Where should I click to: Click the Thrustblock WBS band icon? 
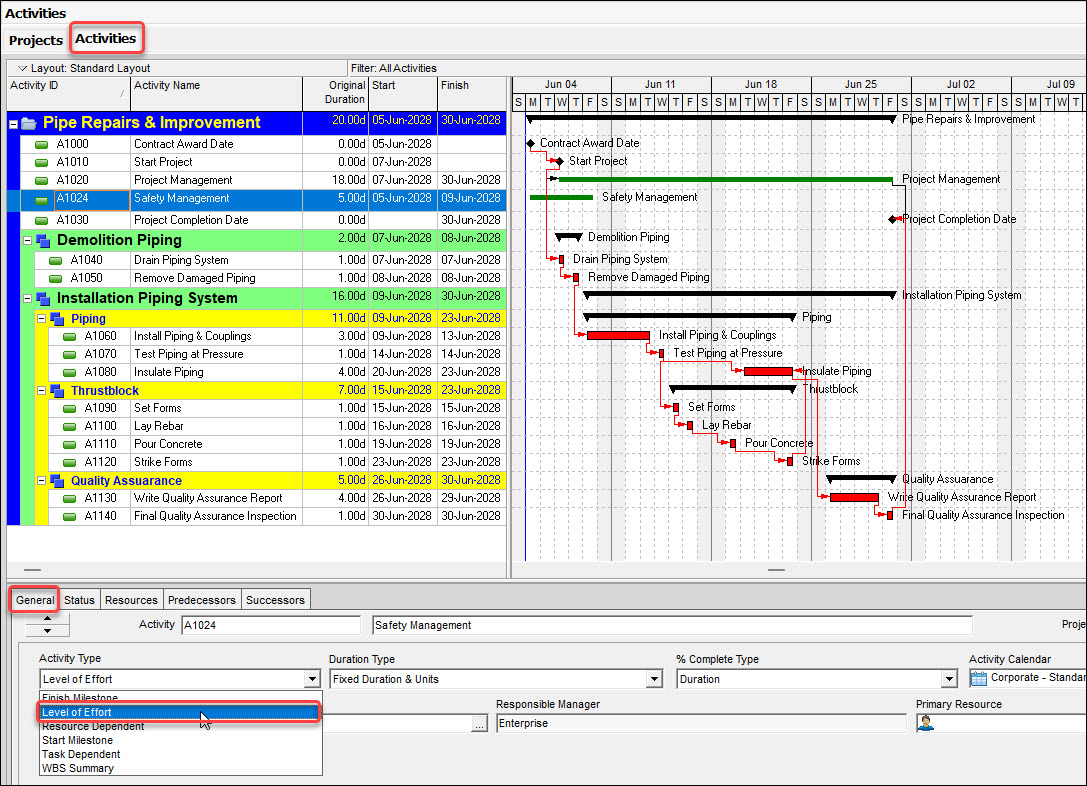click(x=58, y=391)
